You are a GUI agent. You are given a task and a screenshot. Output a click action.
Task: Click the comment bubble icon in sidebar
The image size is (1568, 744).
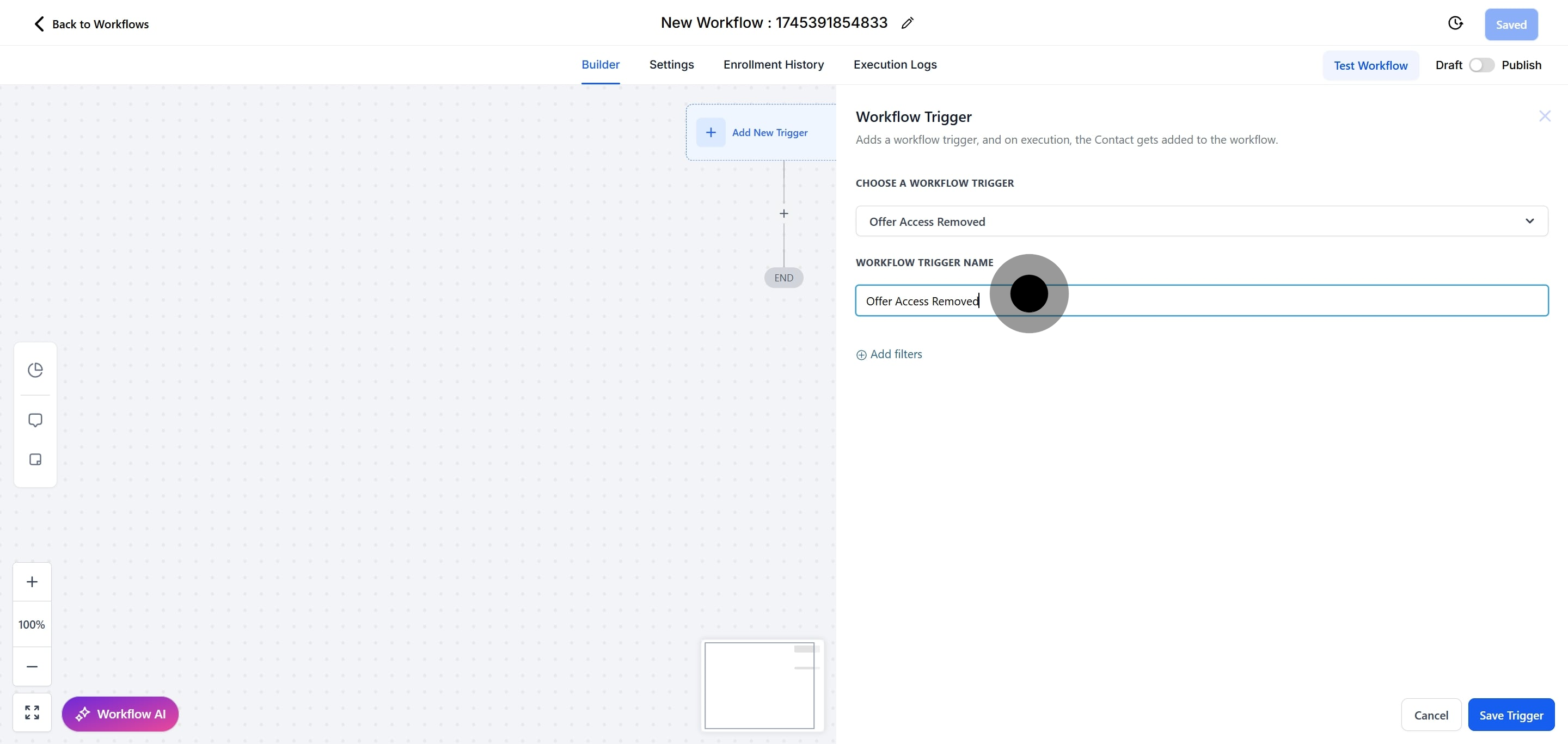coord(35,420)
